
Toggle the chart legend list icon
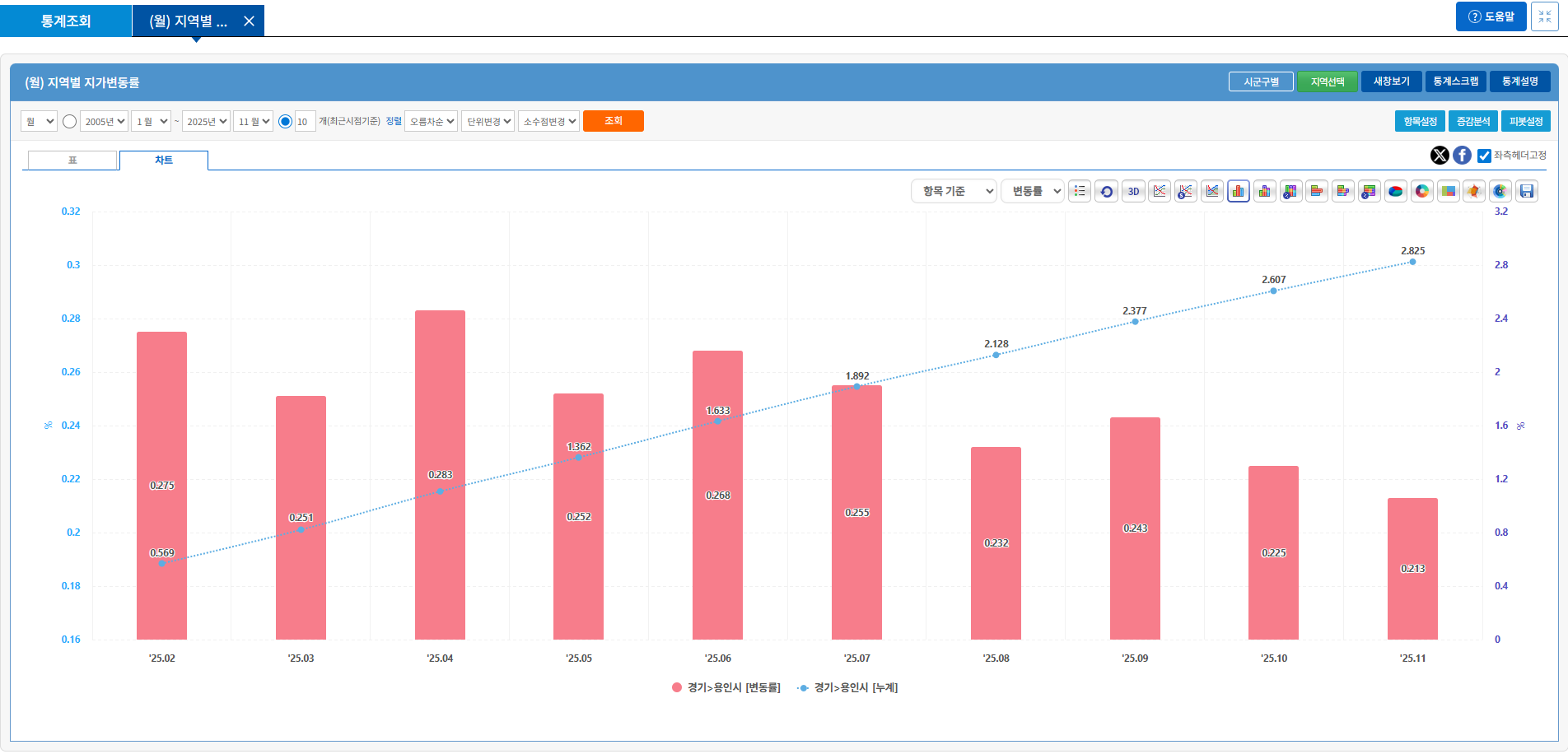point(1080,191)
